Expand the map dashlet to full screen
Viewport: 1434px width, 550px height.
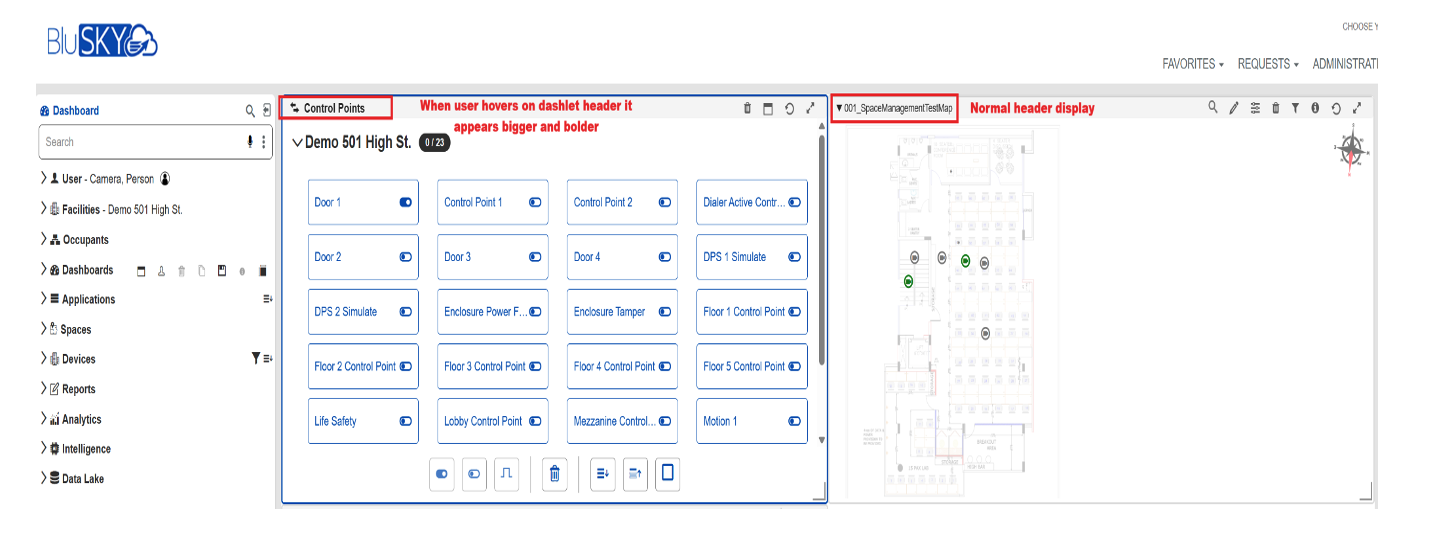pos(1357,108)
